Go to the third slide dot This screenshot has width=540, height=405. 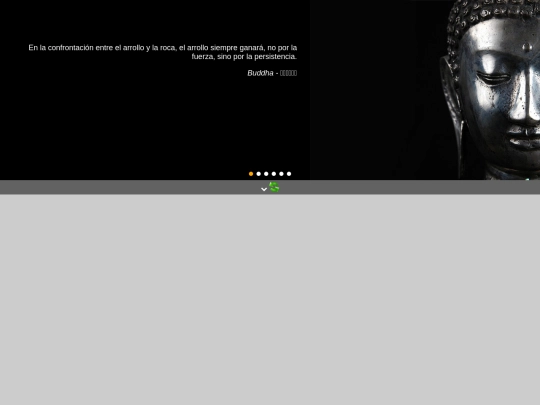click(266, 174)
